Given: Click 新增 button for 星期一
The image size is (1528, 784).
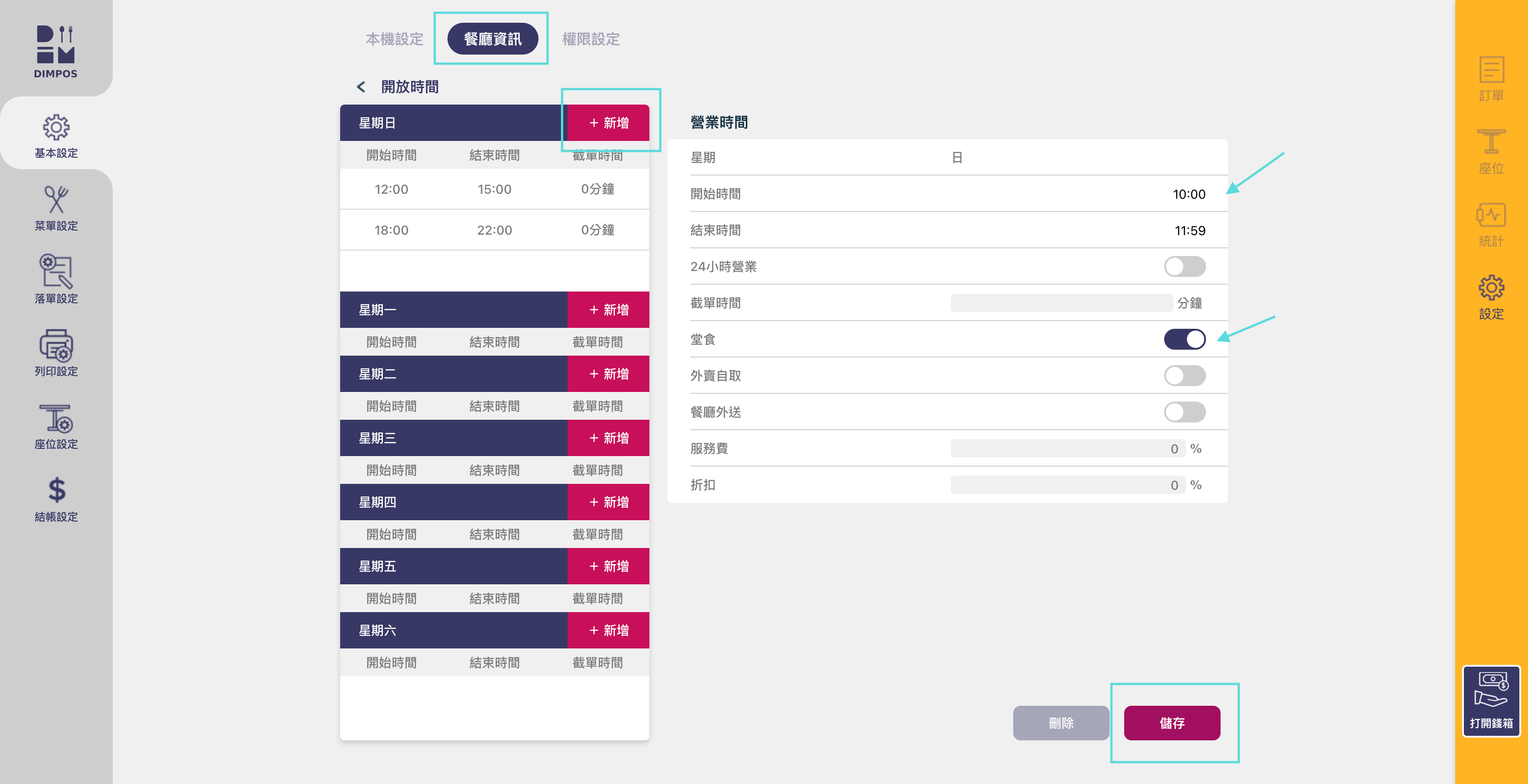Looking at the screenshot, I should pos(608,310).
